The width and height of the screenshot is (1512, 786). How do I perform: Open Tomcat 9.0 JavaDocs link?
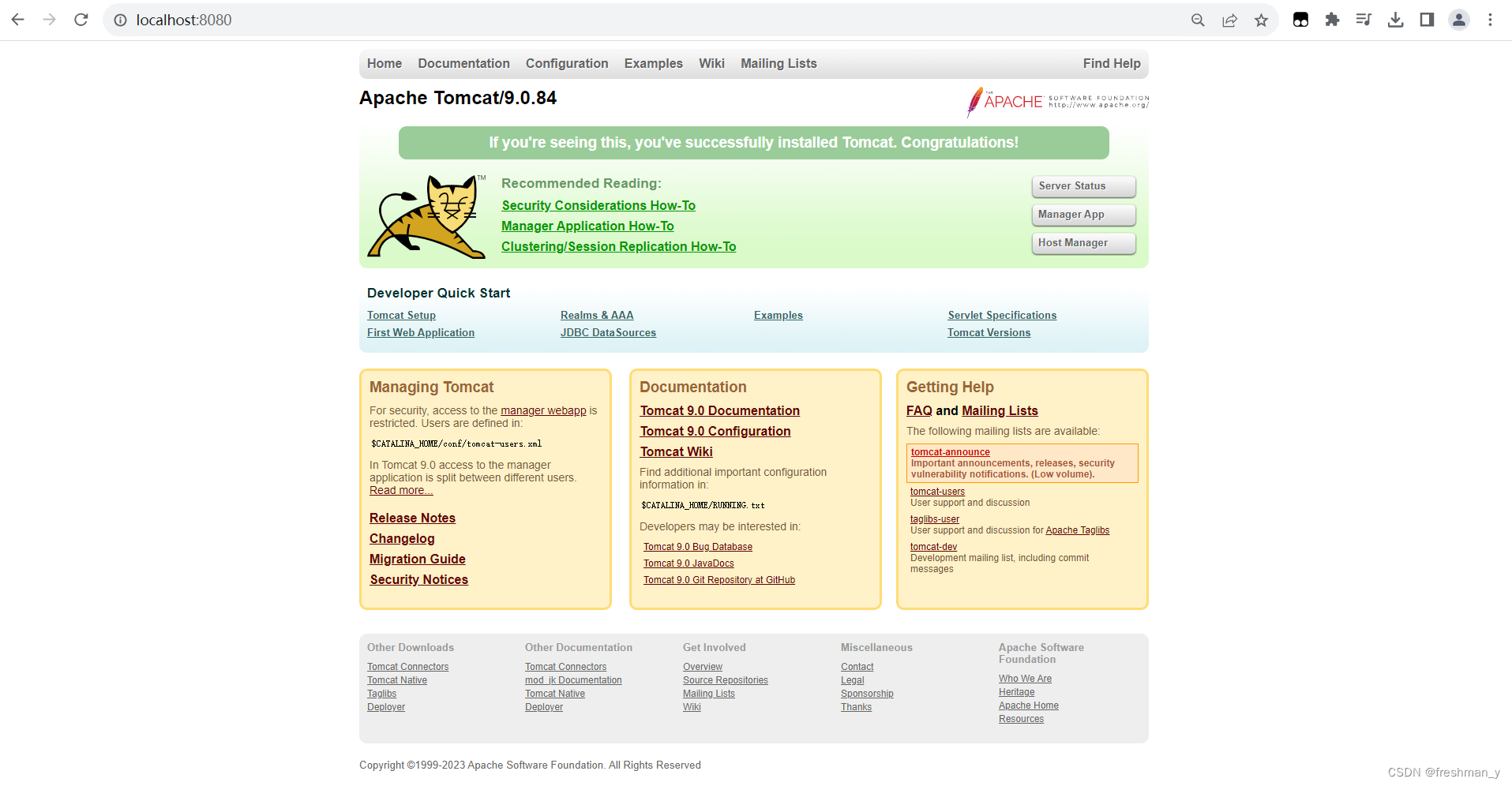point(688,563)
